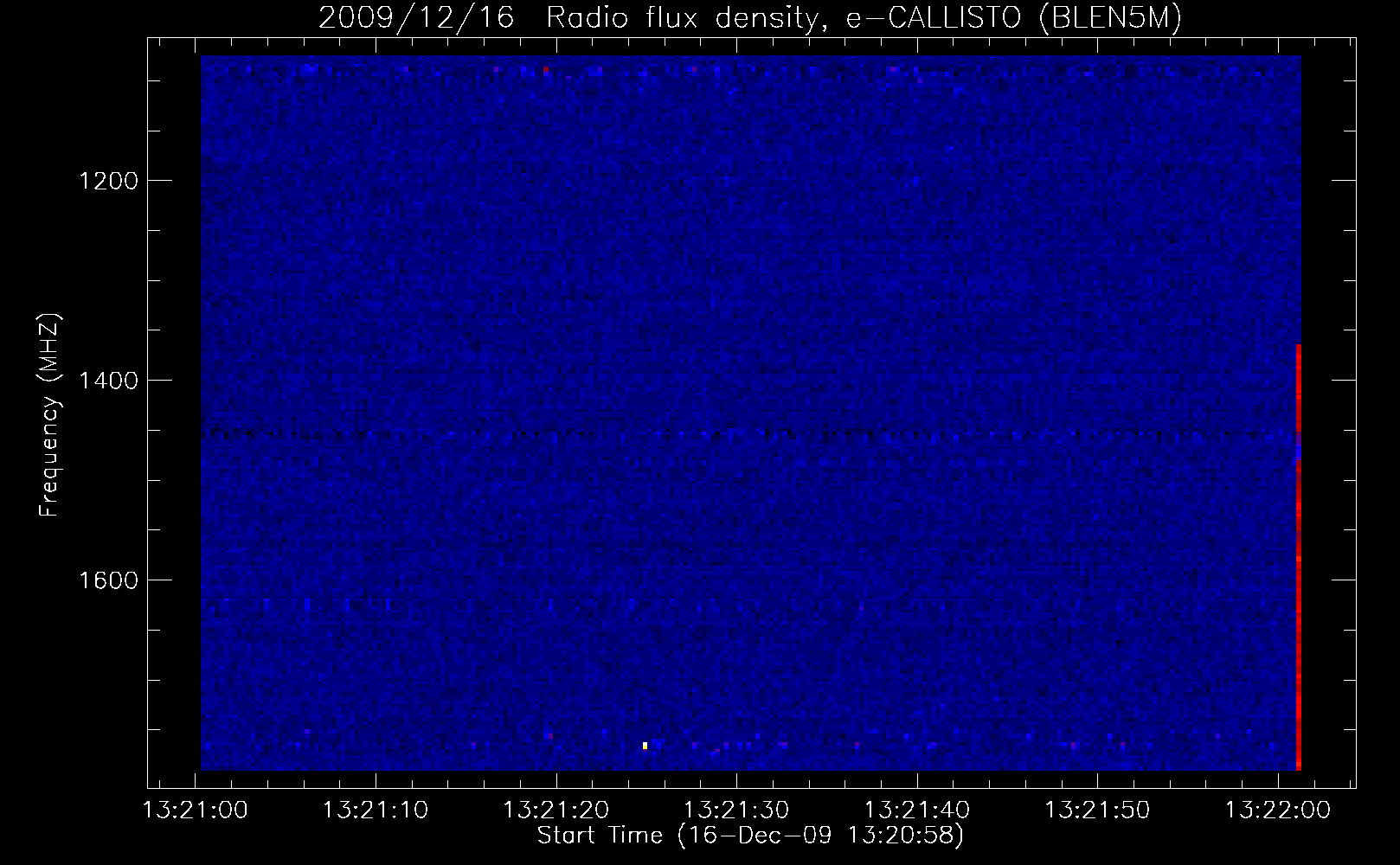Click the 13:21:40 time tick label

(x=917, y=811)
